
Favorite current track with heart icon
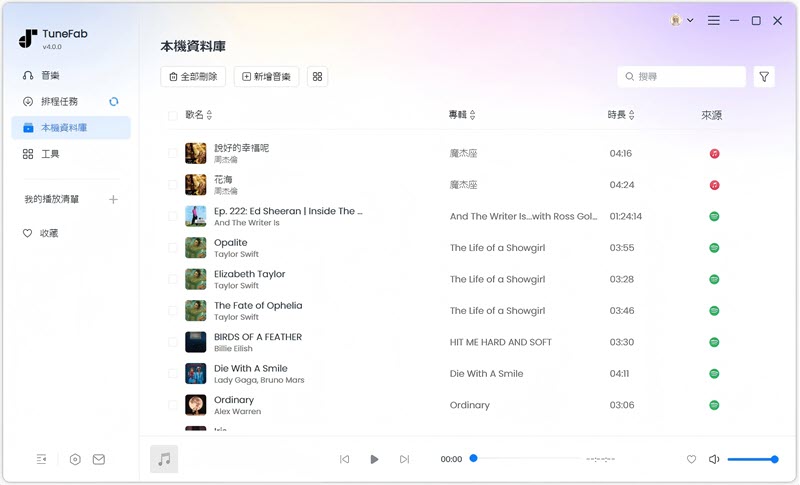coord(691,459)
